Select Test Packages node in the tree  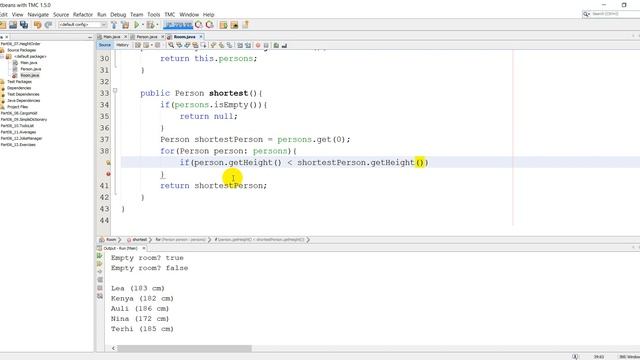pos(19,82)
